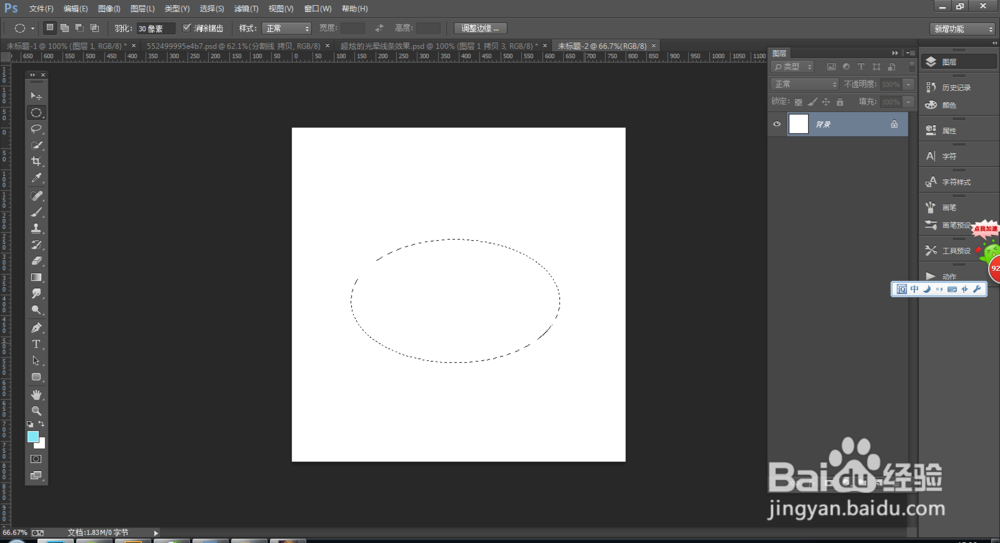Hide the 背景 layer with eye icon
1000x543 pixels.
point(777,124)
